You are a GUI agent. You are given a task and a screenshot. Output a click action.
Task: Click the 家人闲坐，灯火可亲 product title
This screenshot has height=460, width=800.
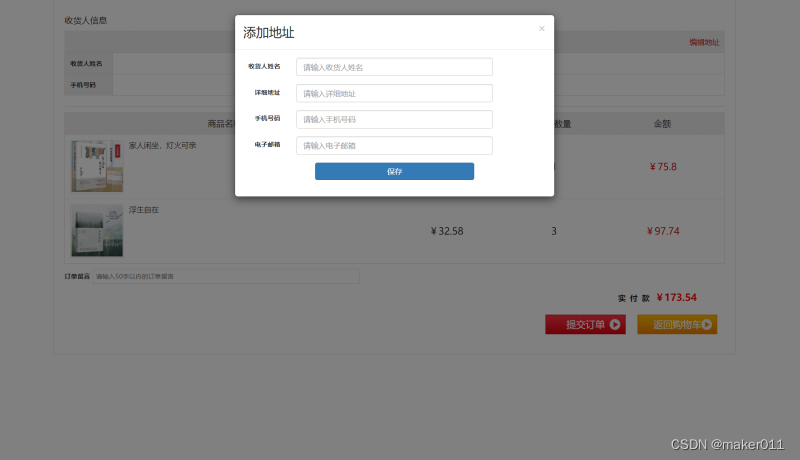point(162,145)
